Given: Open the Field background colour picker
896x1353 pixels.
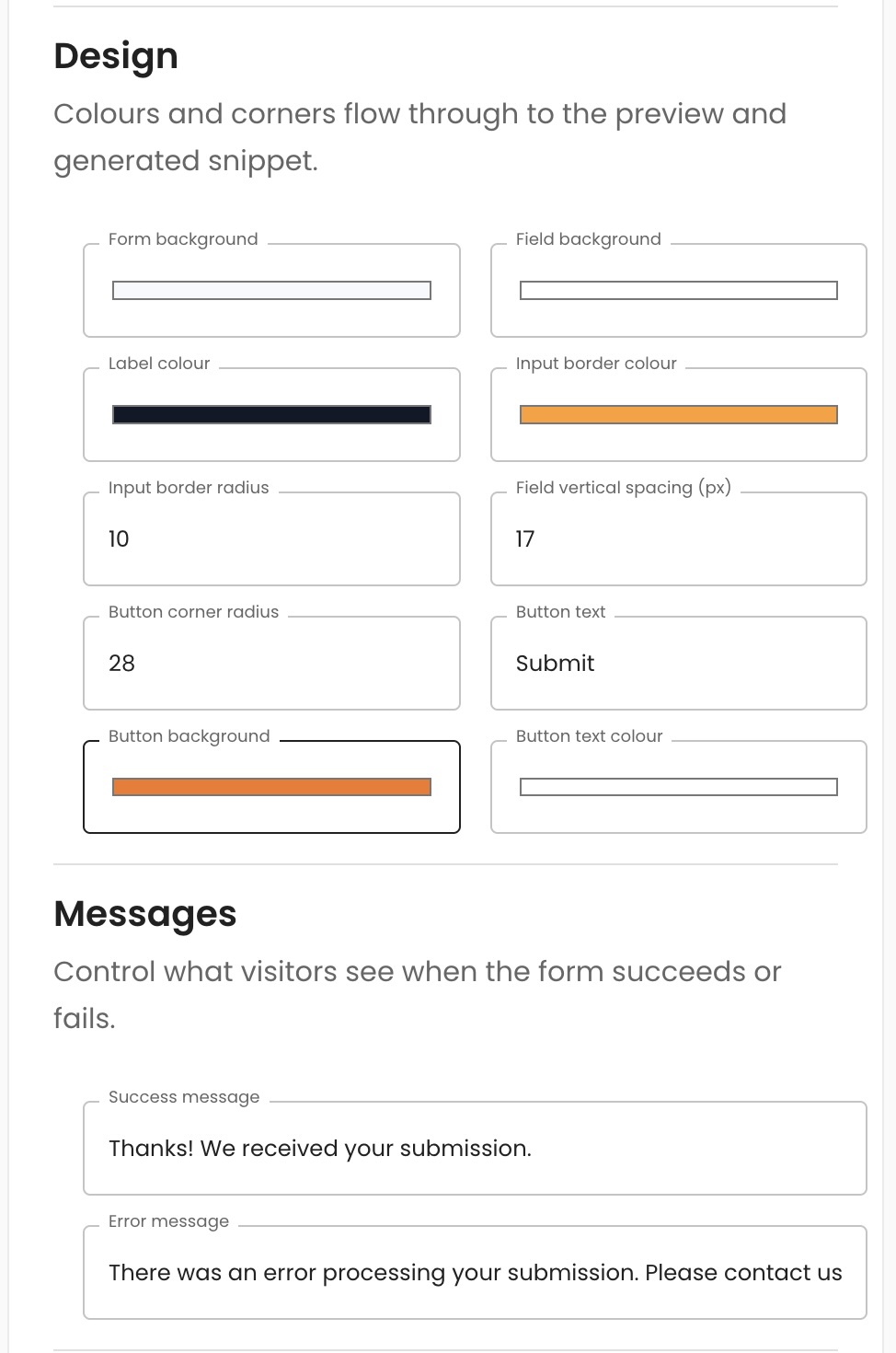Looking at the screenshot, I should tap(679, 291).
